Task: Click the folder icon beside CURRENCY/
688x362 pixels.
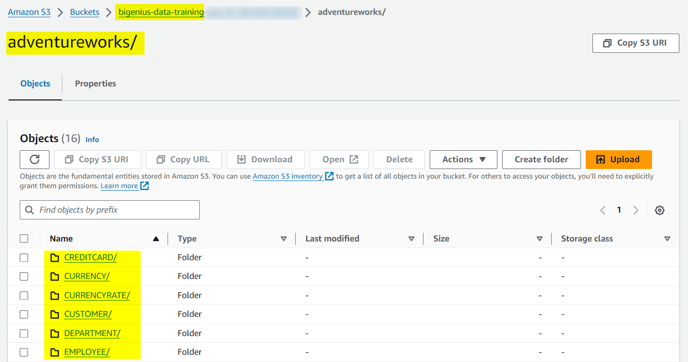Action: pos(54,276)
